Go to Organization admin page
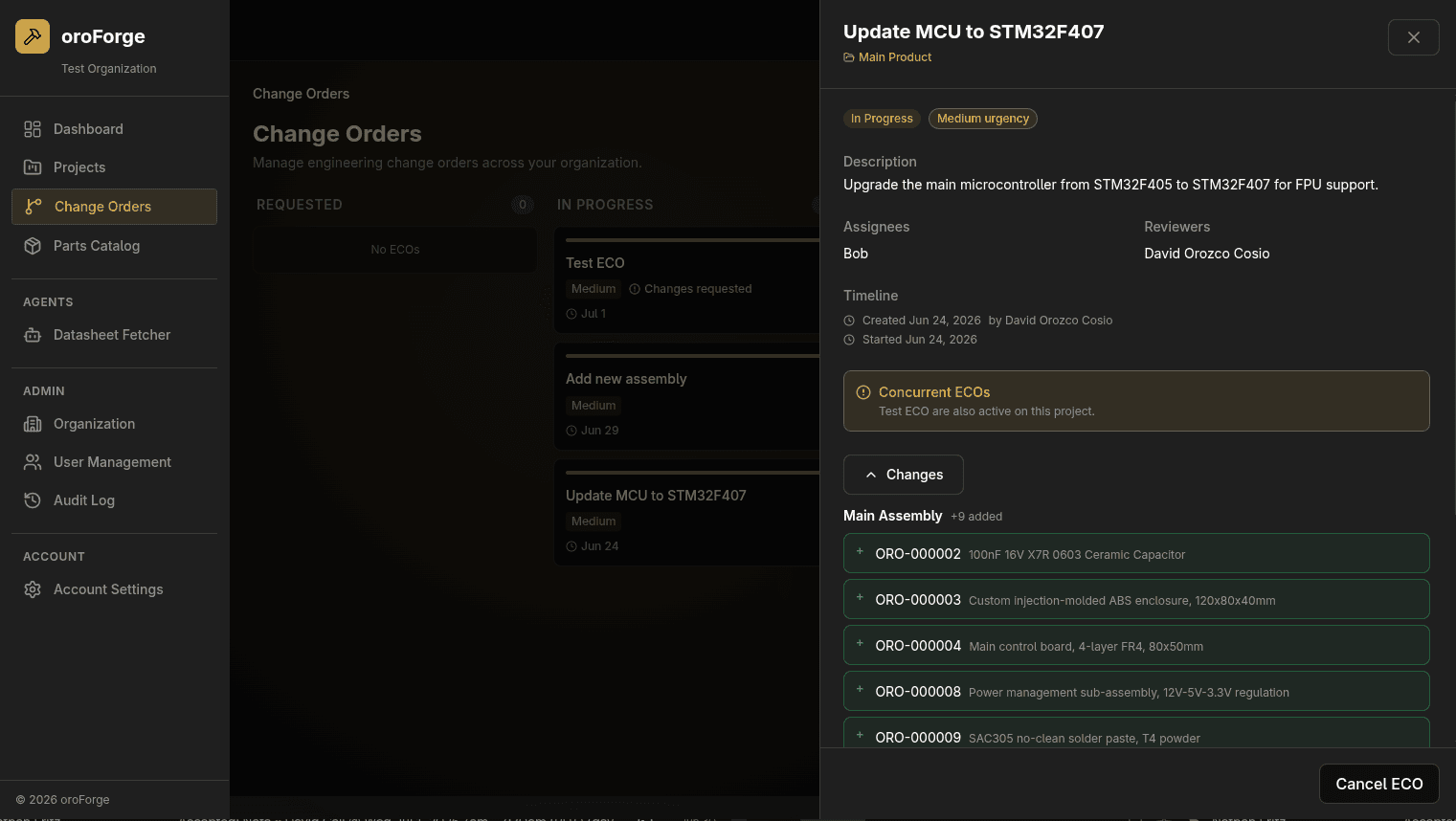The image size is (1456, 821). 114,424
